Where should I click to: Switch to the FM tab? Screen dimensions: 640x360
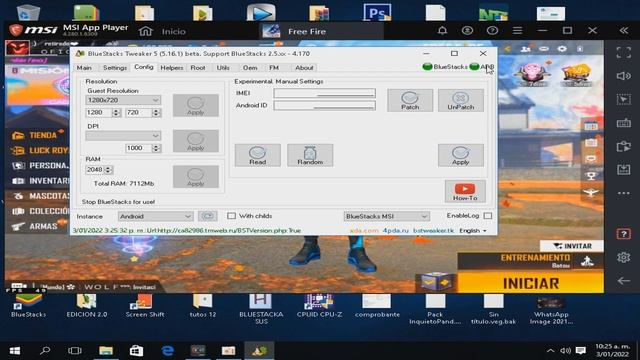[x=274, y=68]
